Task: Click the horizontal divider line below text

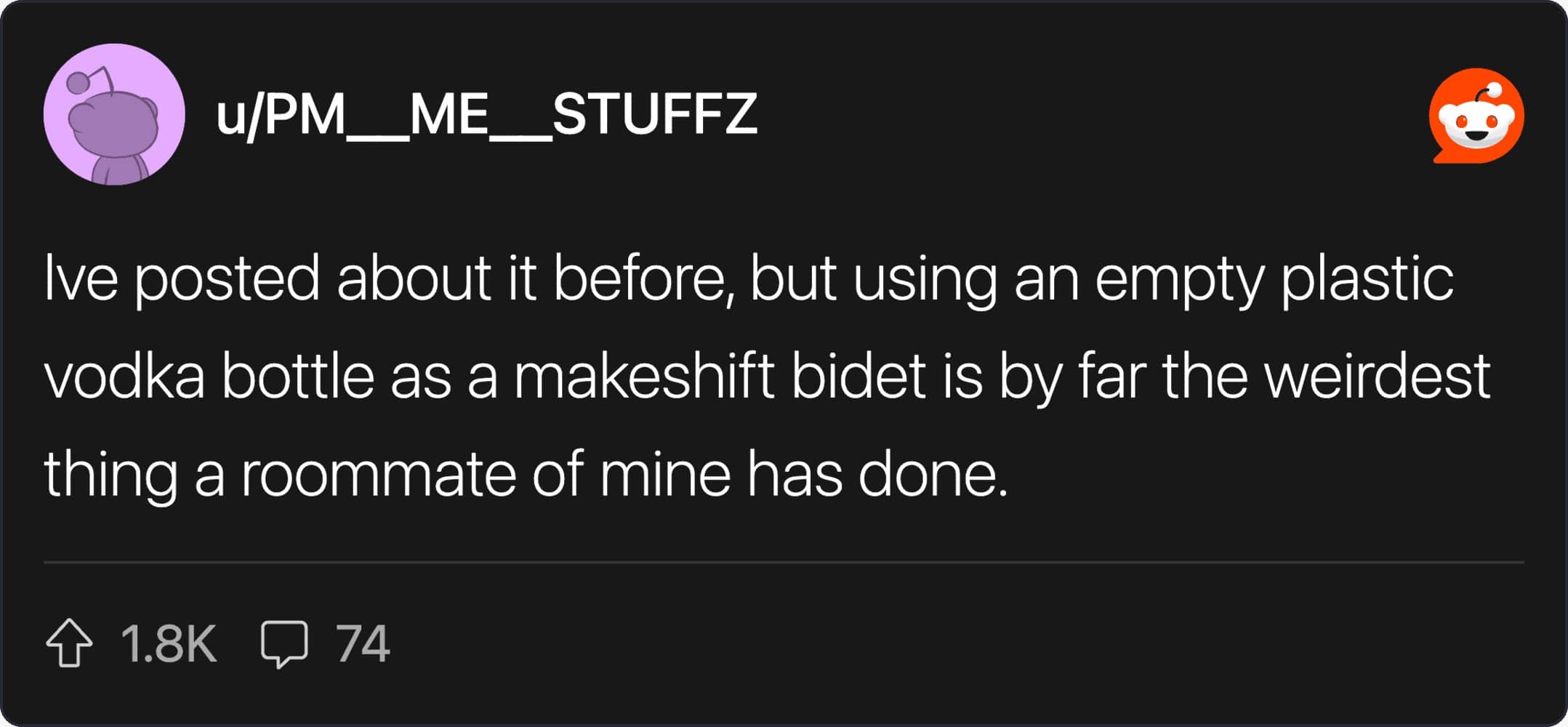Action: click(x=784, y=562)
